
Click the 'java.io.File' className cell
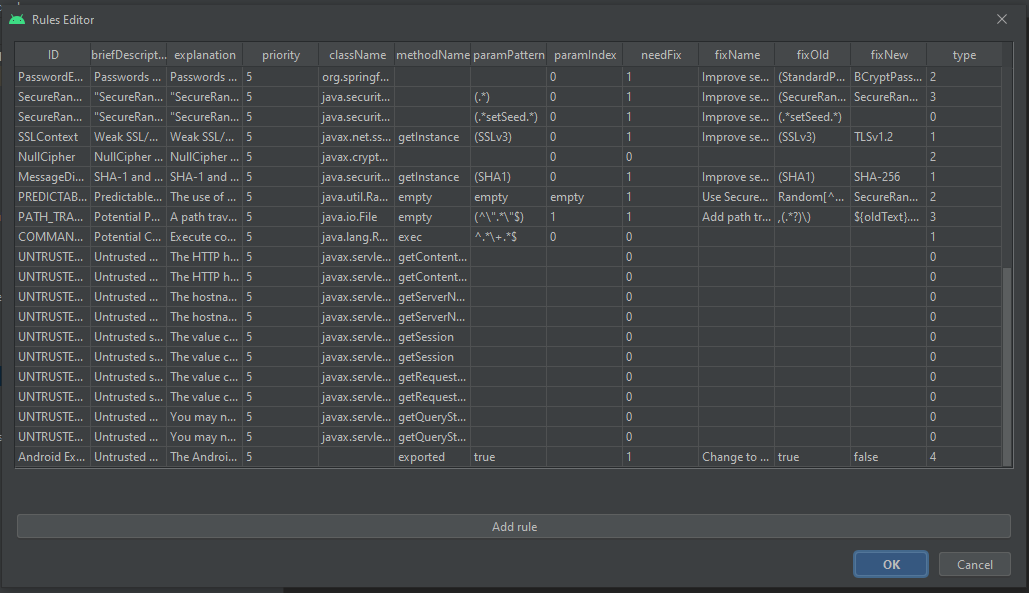click(357, 216)
